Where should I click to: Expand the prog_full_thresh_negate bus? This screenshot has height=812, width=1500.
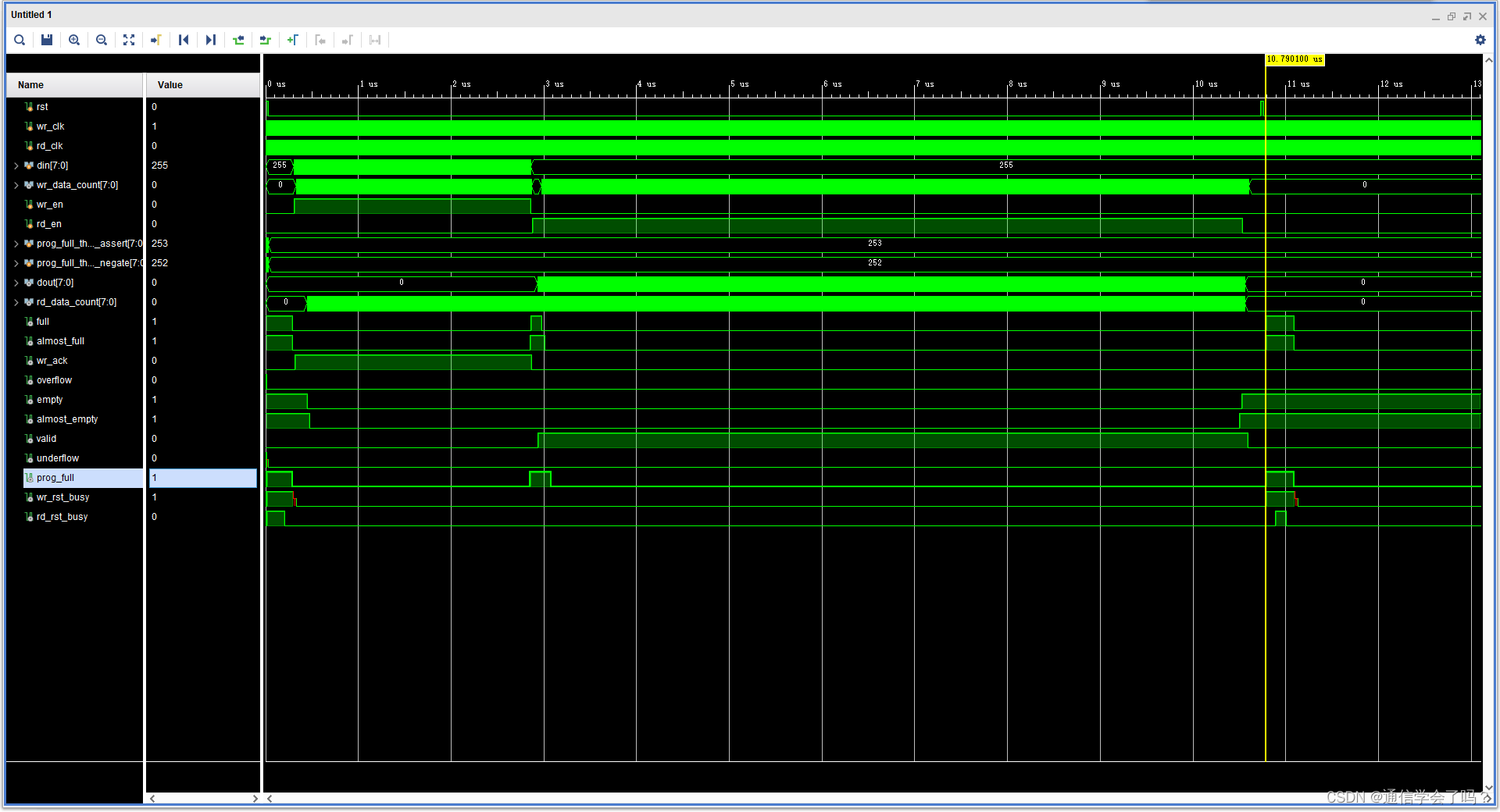pyautogui.click(x=16, y=263)
